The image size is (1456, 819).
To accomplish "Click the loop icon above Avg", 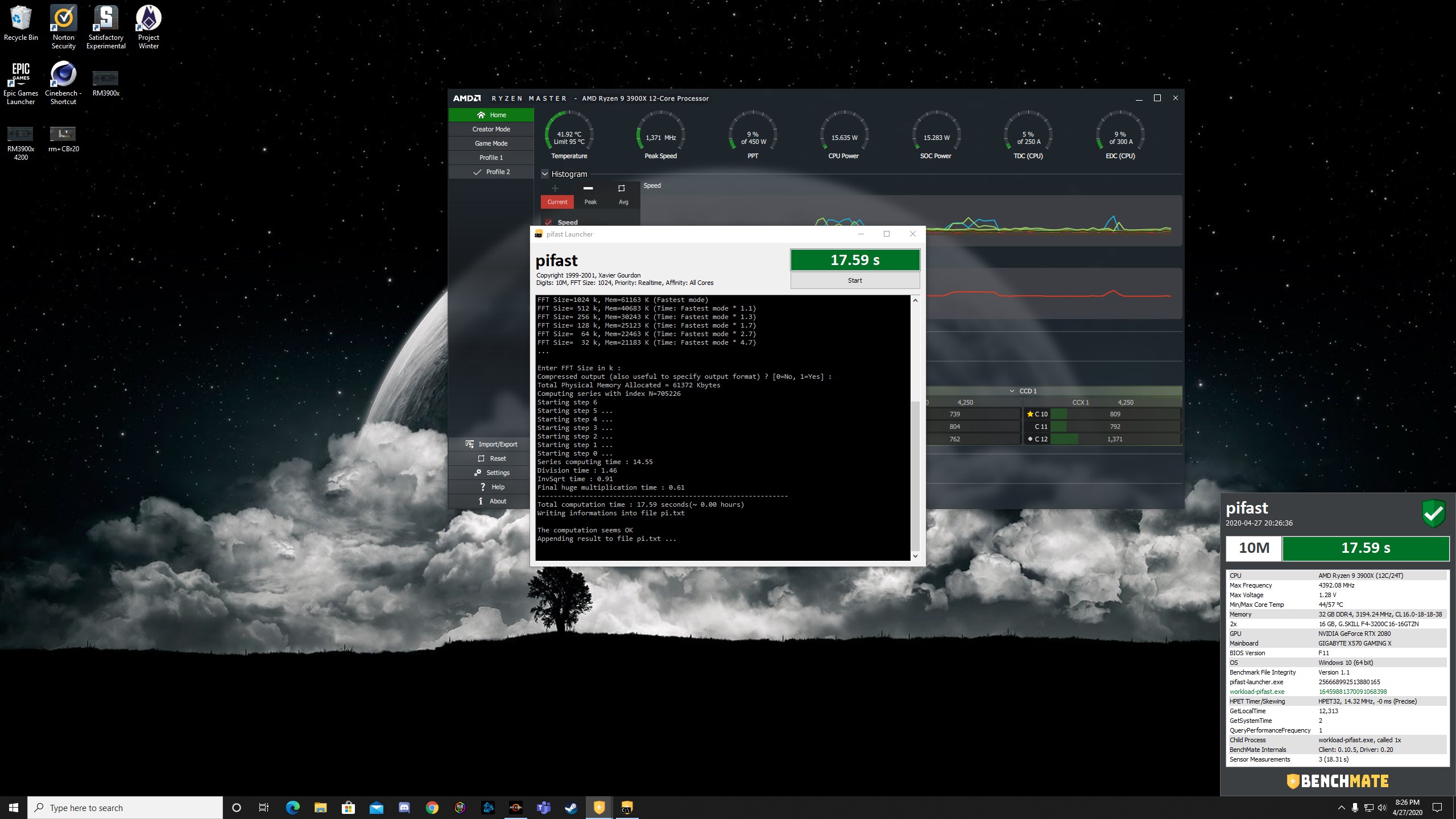I will pyautogui.click(x=621, y=188).
